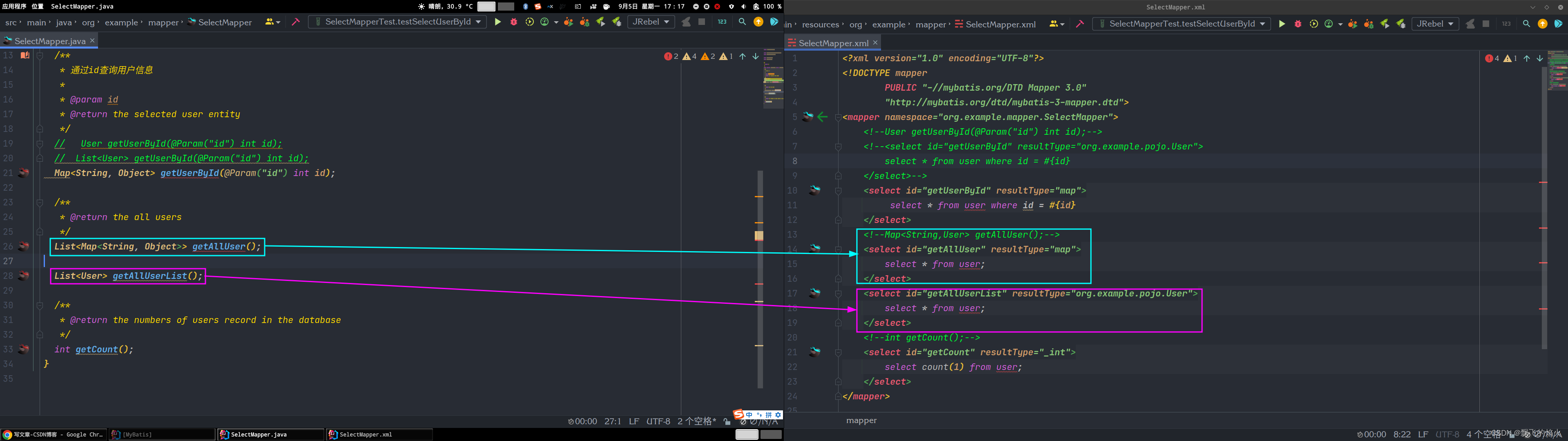Click LF line separator in XML status bar
Screen dimensions: 1568x441
(x=1423, y=434)
